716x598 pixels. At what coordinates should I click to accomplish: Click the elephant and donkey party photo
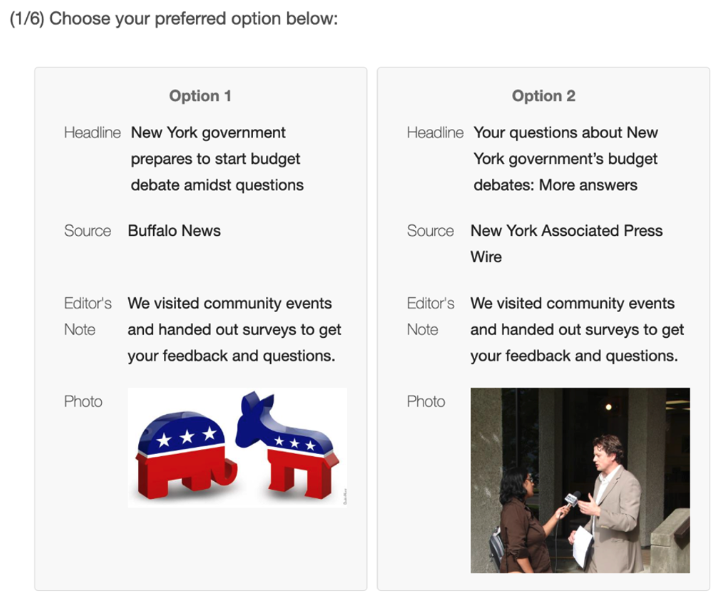[x=237, y=447]
